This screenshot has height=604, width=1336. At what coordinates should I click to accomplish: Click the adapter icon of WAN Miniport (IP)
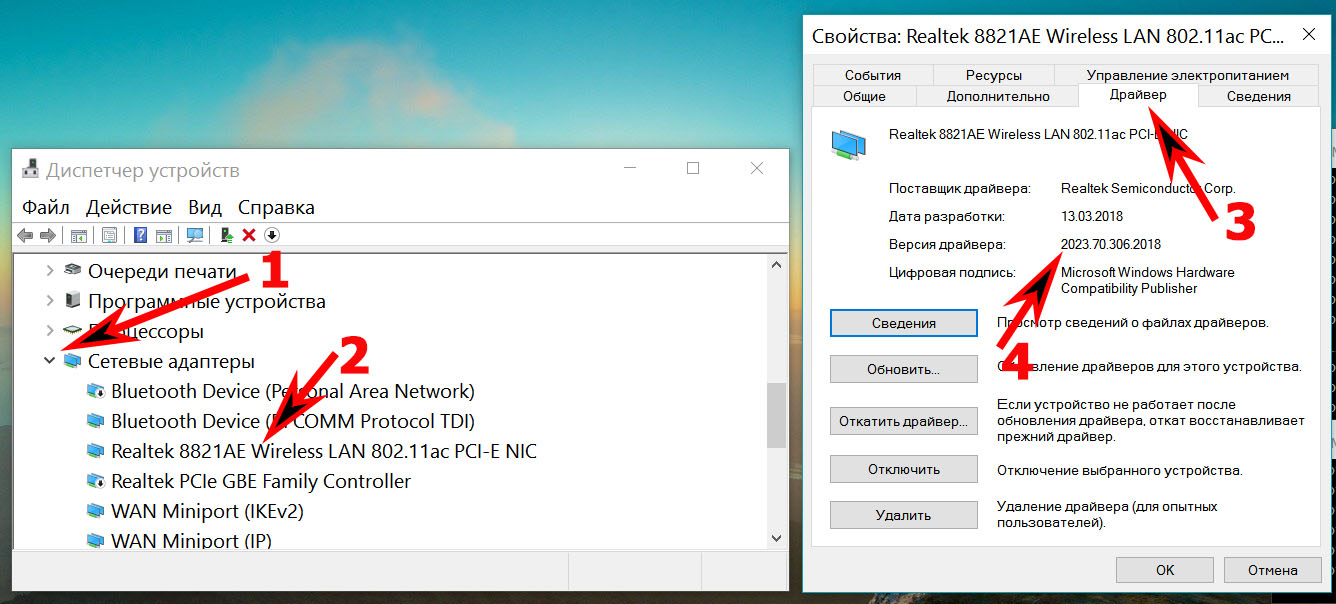[x=96, y=540]
